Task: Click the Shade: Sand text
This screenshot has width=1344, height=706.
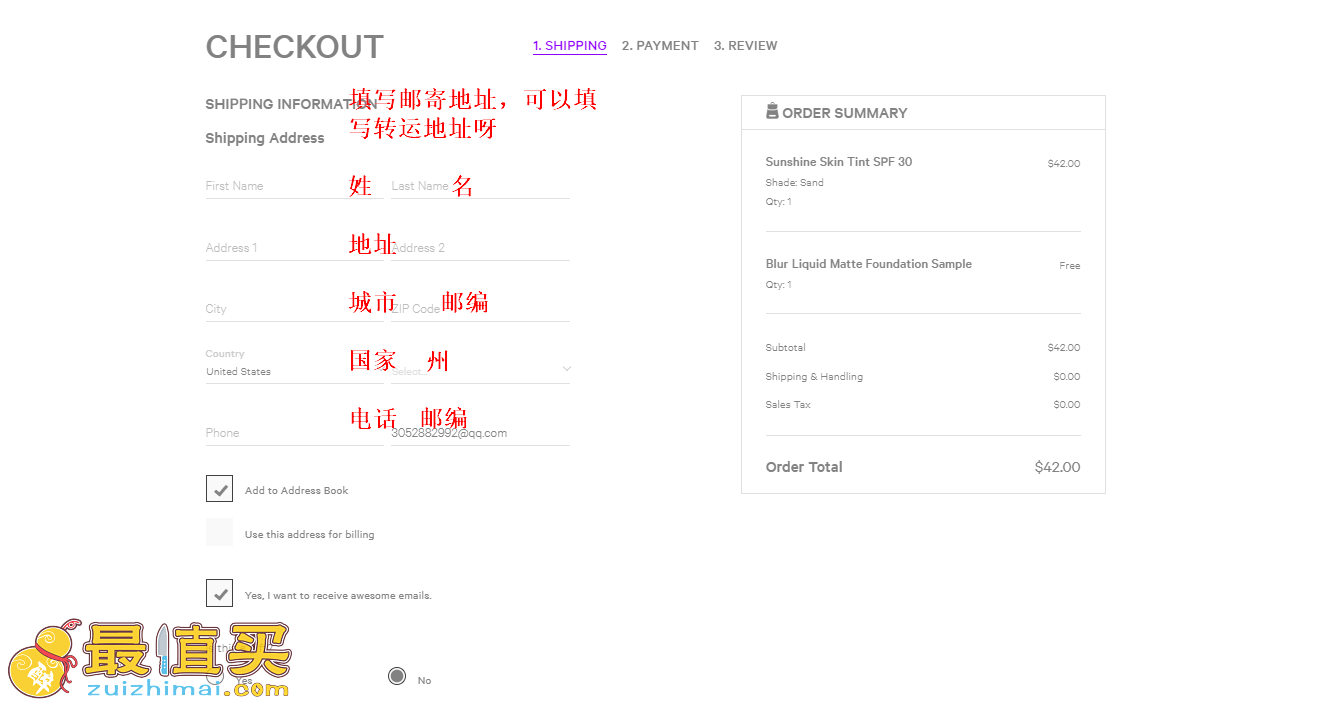Action: point(795,183)
